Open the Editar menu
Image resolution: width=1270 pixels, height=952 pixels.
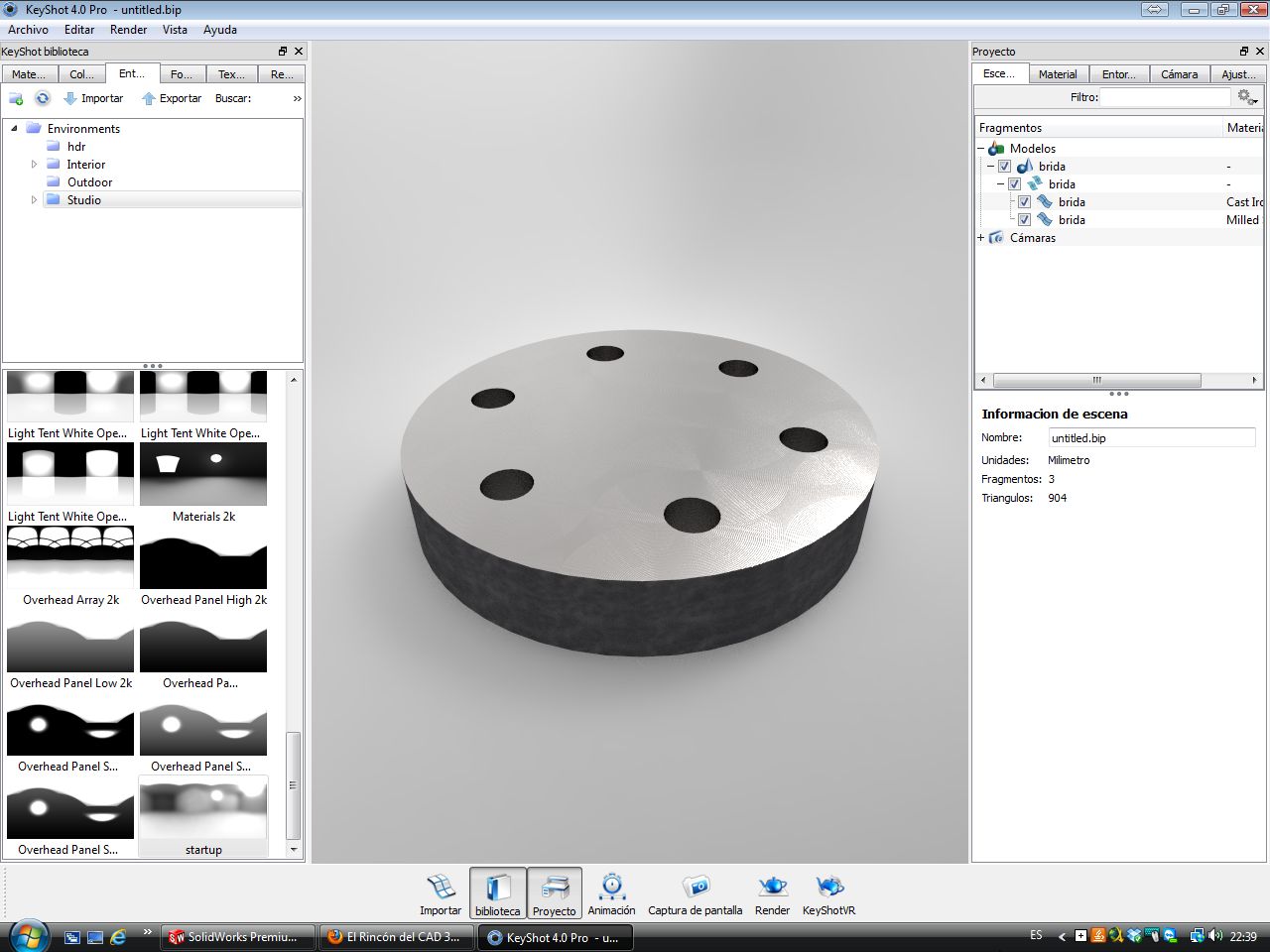(x=79, y=30)
